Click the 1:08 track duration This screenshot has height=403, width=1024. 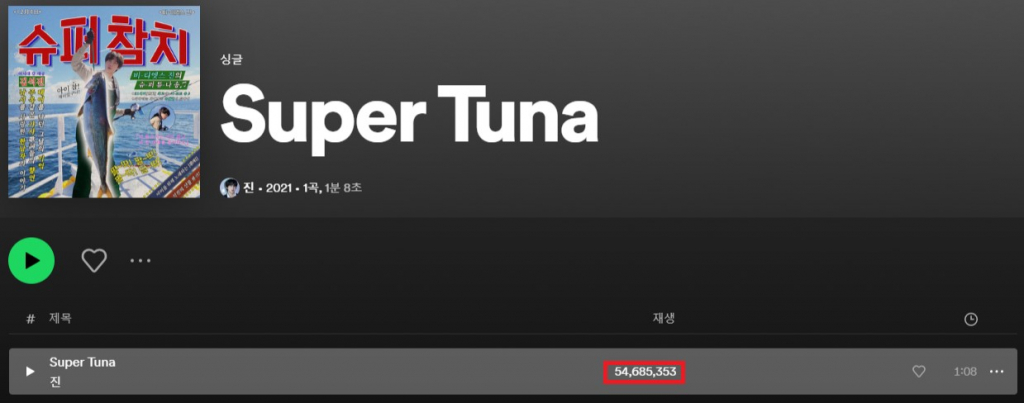tap(965, 371)
